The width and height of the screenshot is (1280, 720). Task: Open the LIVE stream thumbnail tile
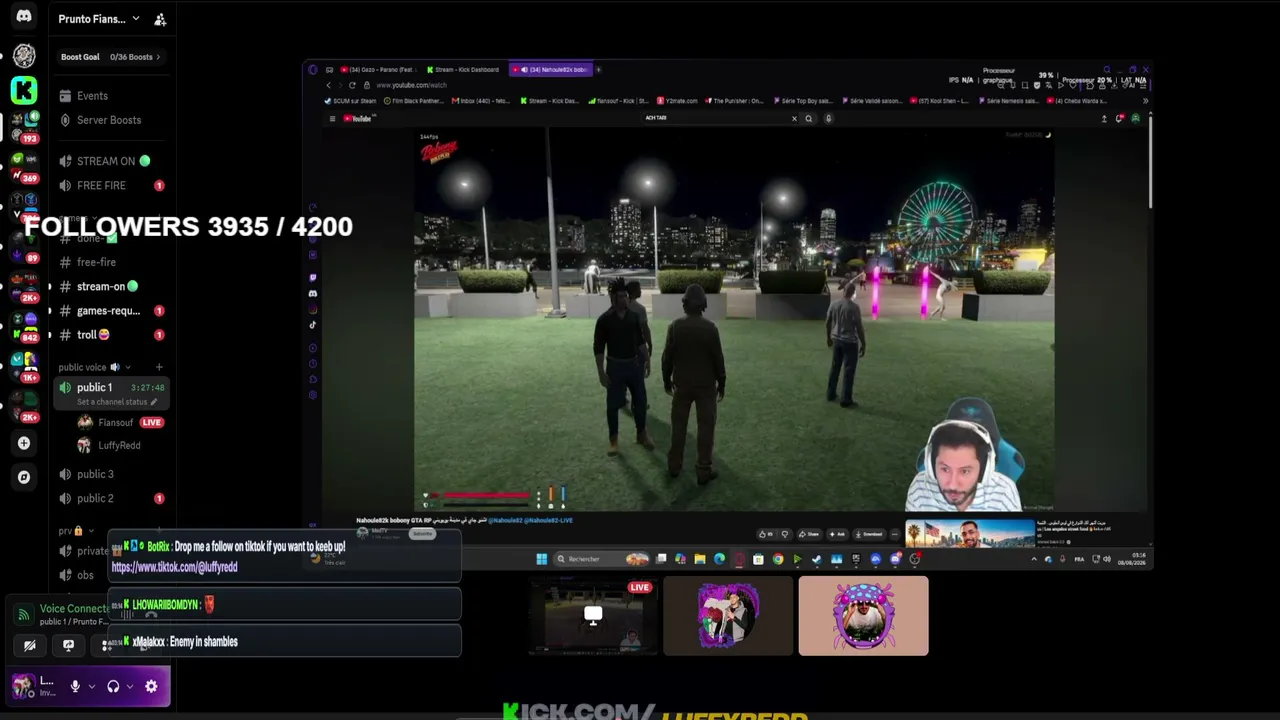[593, 616]
